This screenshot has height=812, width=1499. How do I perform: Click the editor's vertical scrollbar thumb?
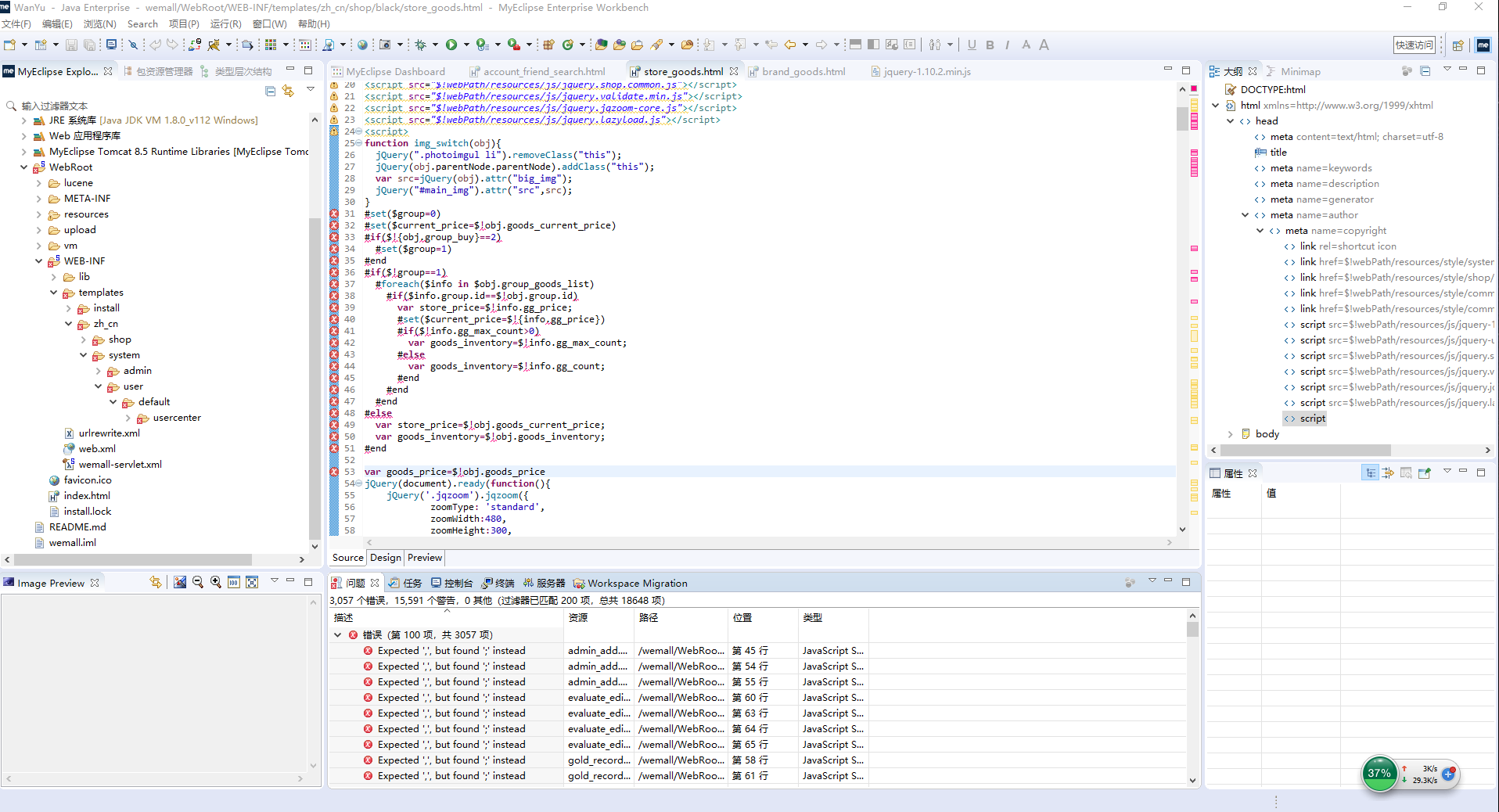pos(1182,117)
